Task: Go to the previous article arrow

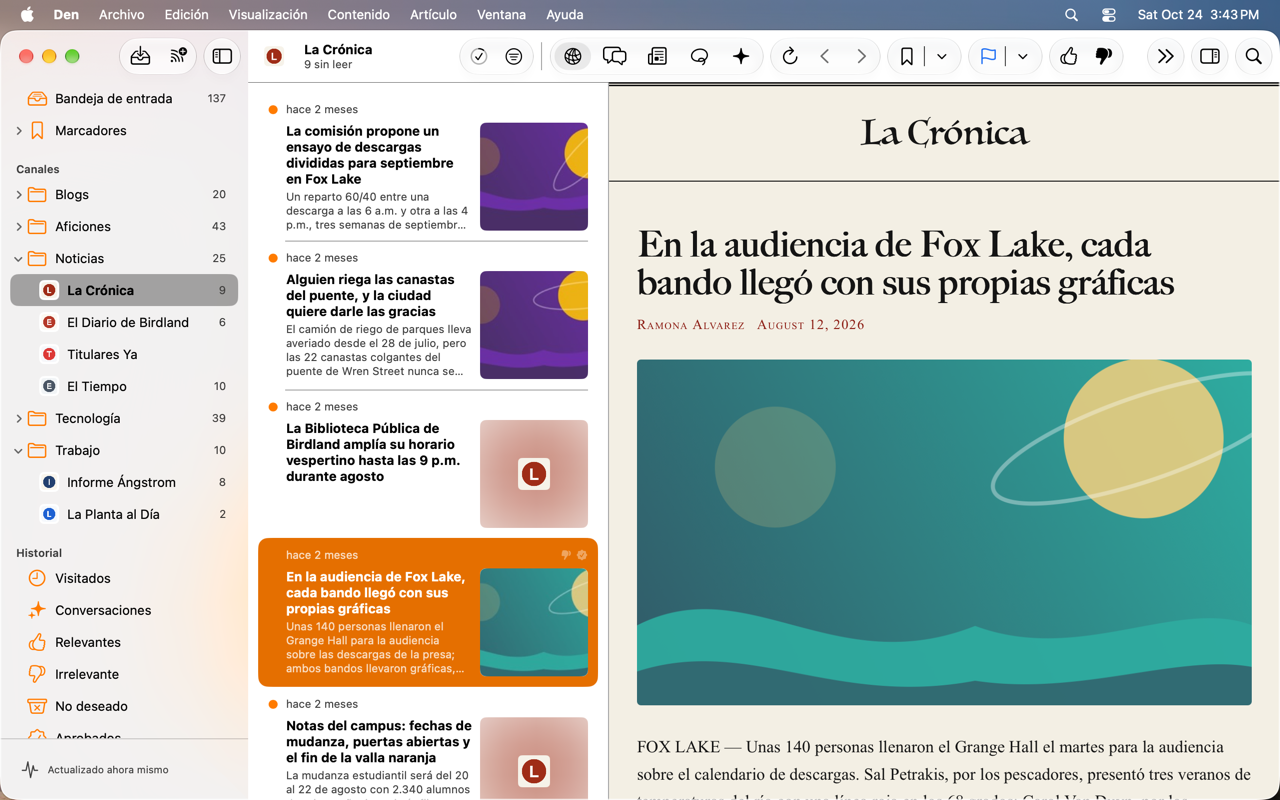Action: tap(825, 57)
